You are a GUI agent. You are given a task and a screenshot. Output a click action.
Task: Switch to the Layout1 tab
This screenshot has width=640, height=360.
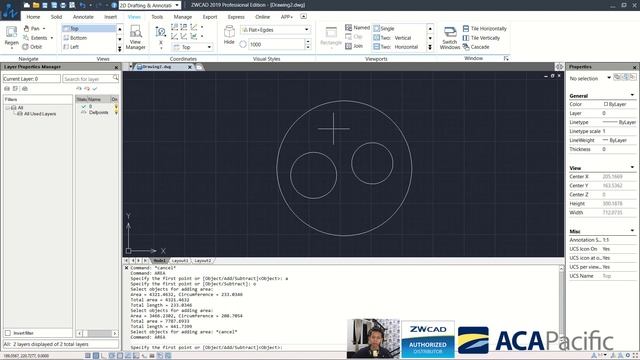click(180, 260)
